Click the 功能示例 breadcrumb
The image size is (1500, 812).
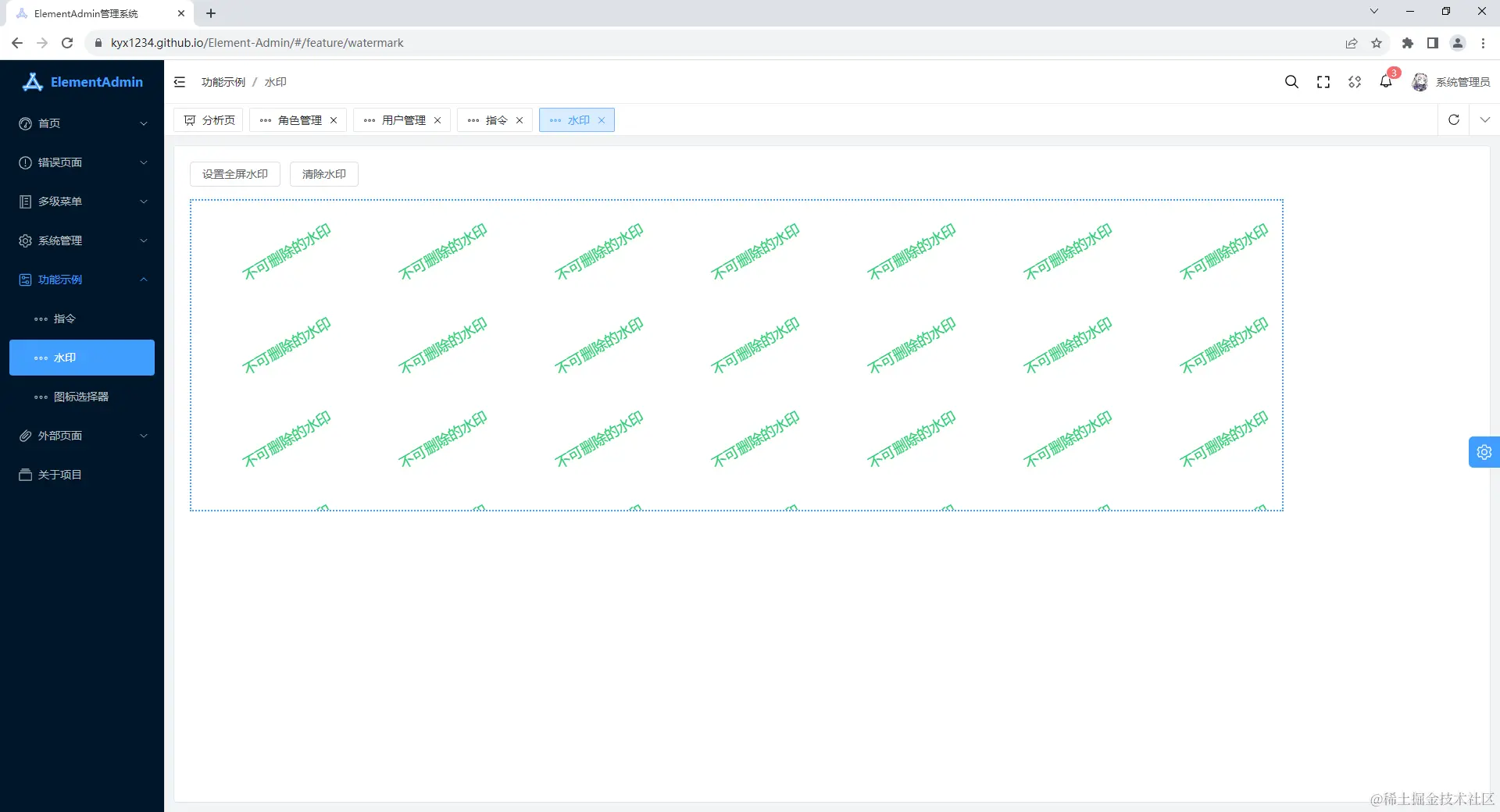(223, 82)
